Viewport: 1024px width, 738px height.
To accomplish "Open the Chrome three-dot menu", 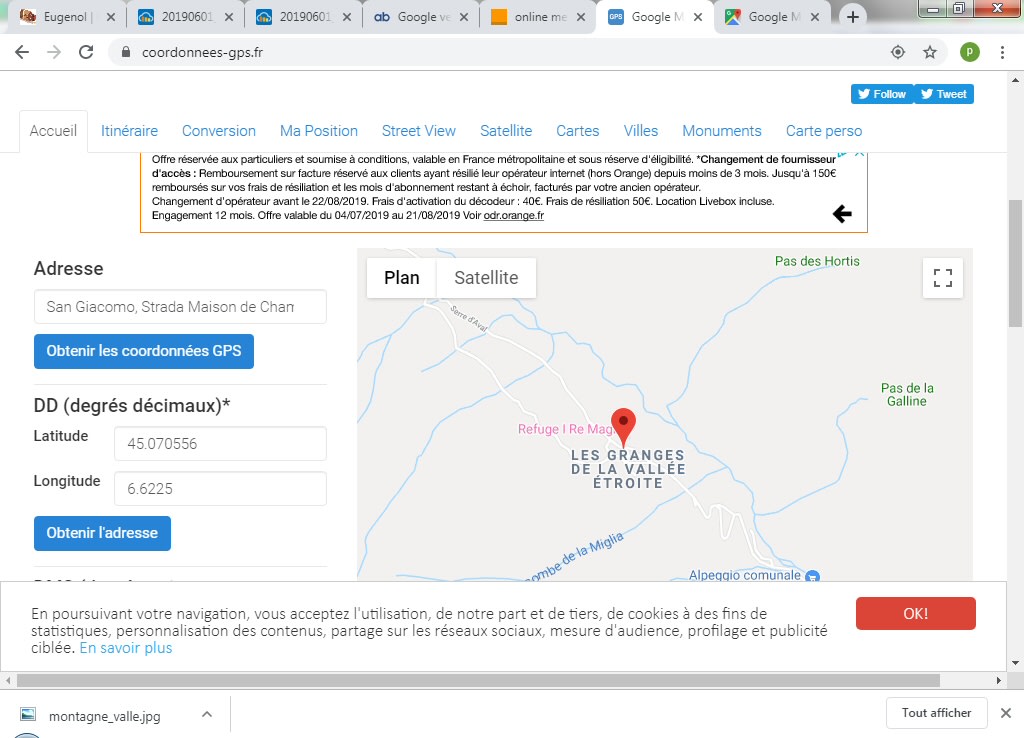I will pos(1002,53).
